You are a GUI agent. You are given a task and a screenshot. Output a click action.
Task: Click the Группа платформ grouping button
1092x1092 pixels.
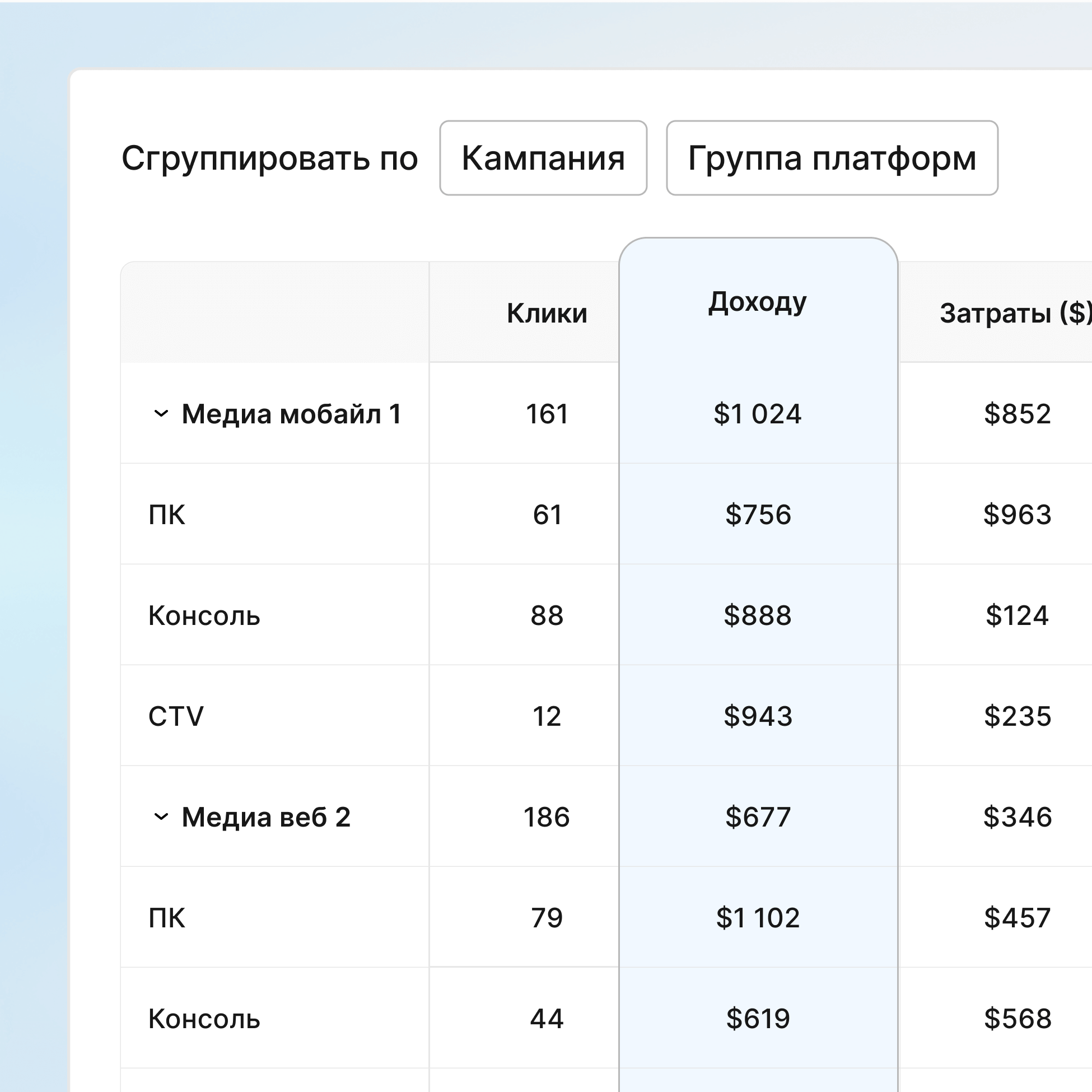832,158
